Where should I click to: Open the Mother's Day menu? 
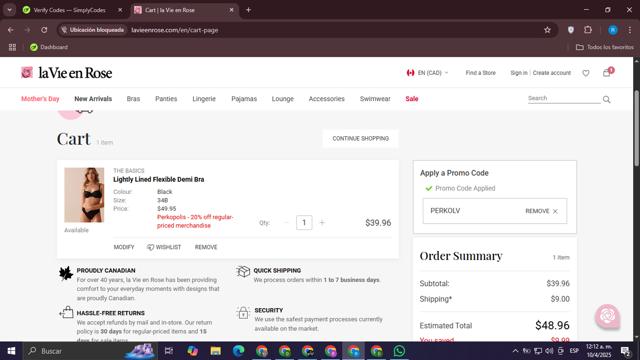tap(40, 99)
